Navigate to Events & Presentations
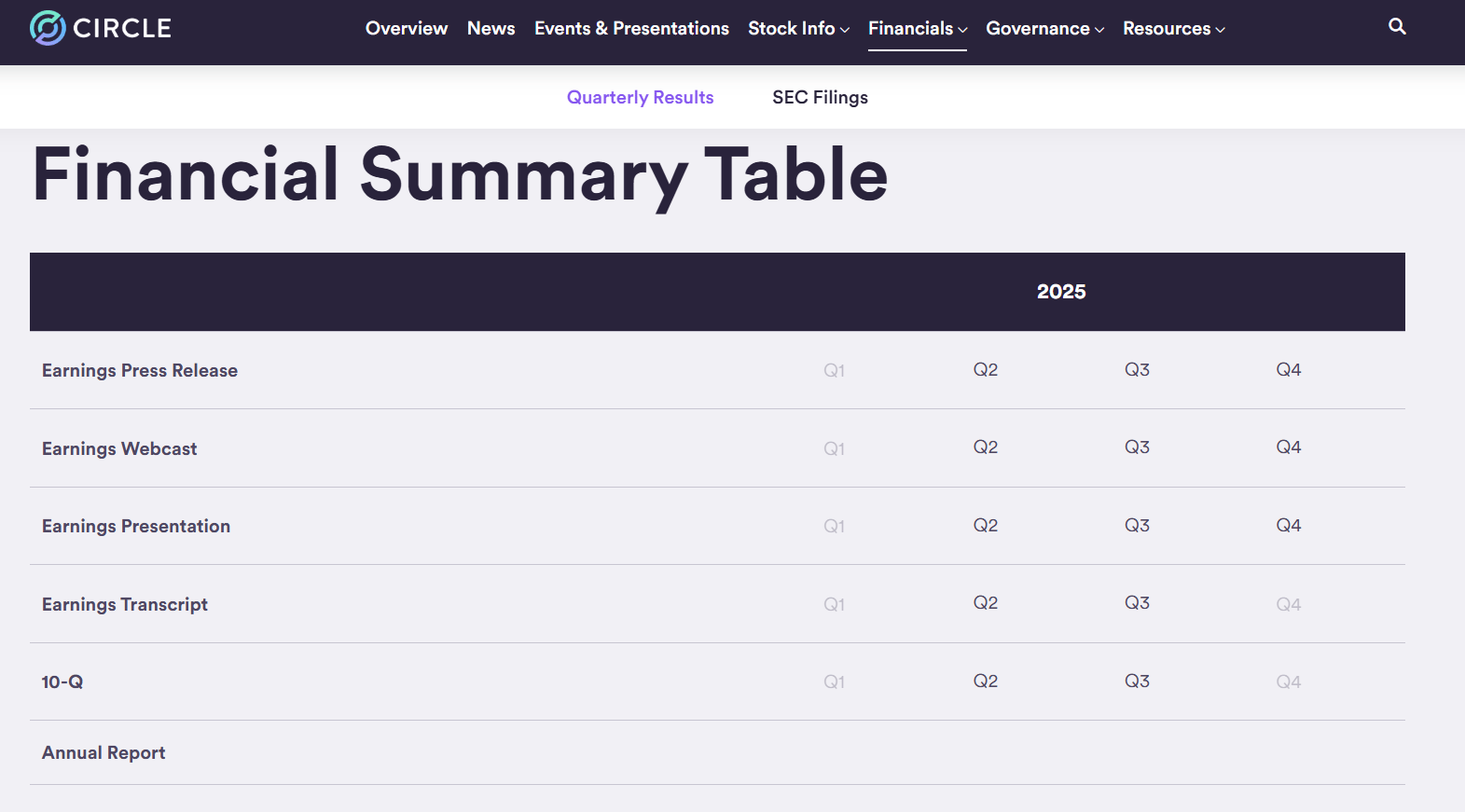 pos(631,29)
